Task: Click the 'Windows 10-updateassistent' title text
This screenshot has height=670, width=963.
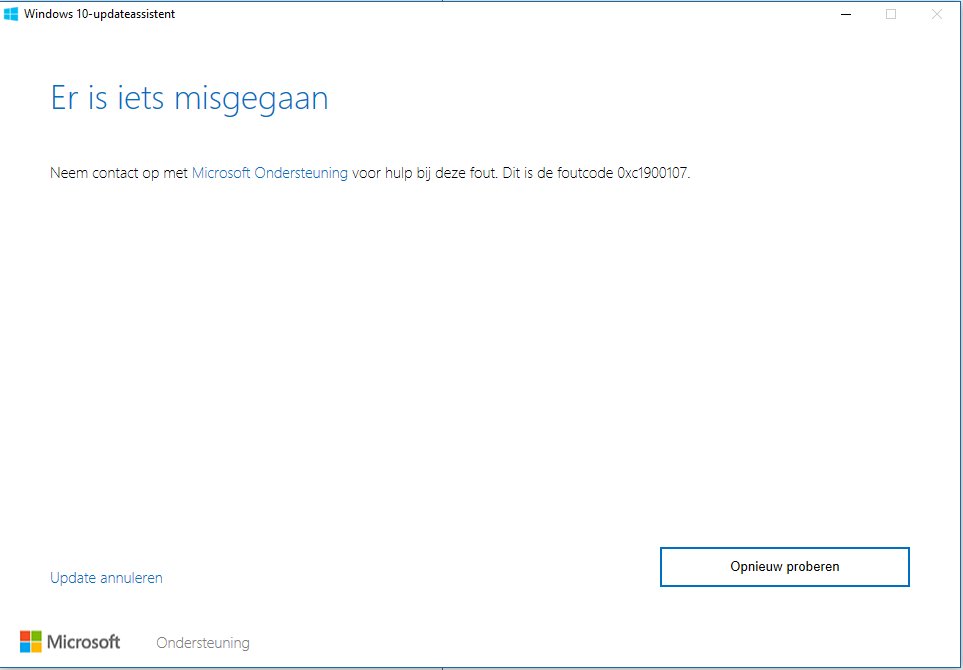Action: [x=99, y=14]
